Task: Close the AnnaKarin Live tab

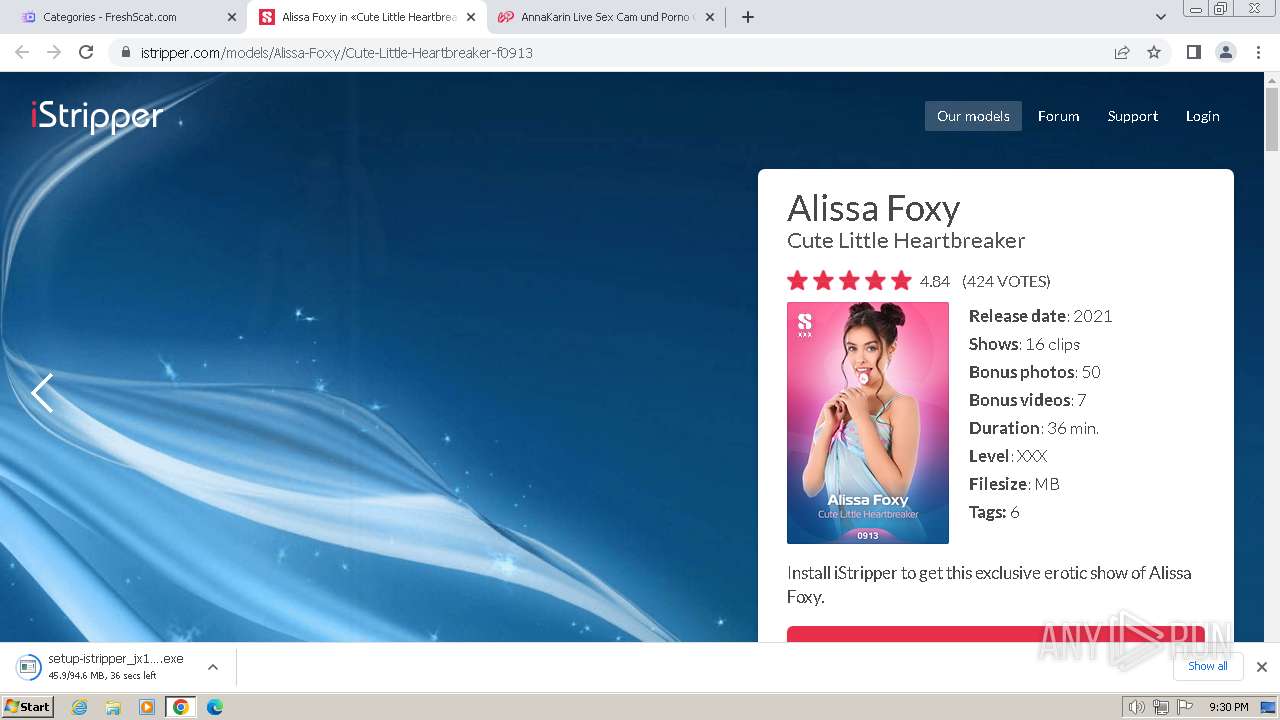Action: tap(710, 17)
